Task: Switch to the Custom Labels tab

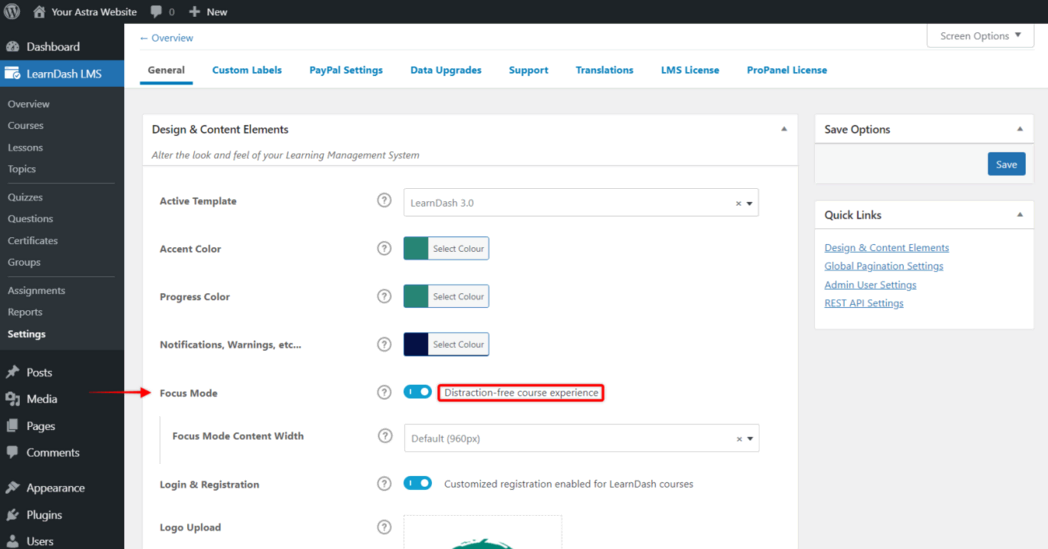Action: click(x=247, y=70)
